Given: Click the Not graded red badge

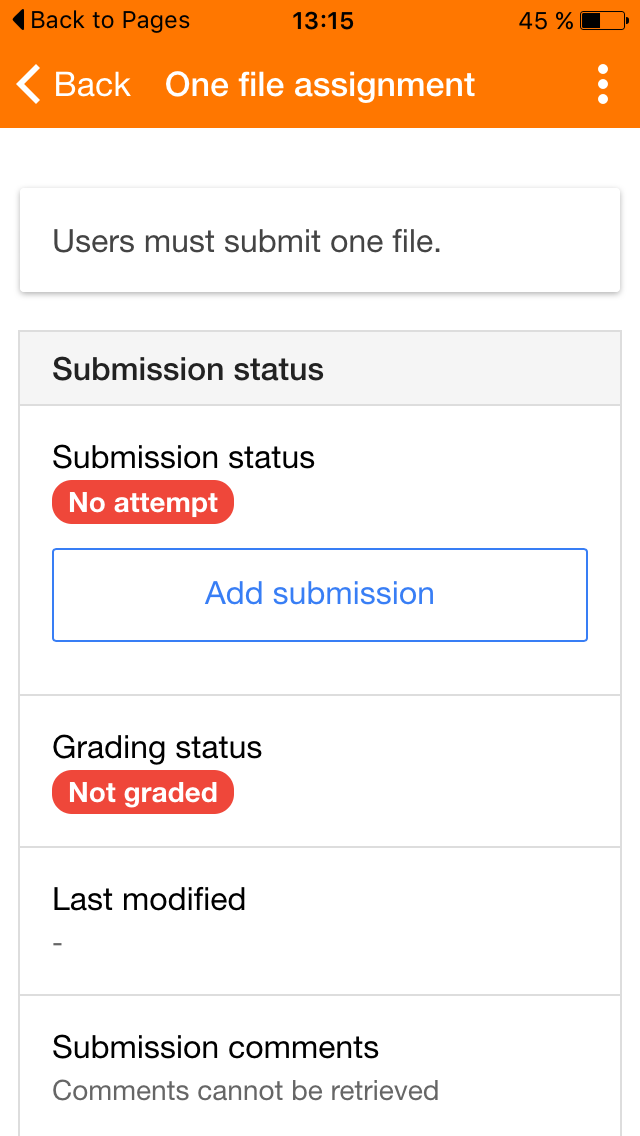Looking at the screenshot, I should coord(143,792).
